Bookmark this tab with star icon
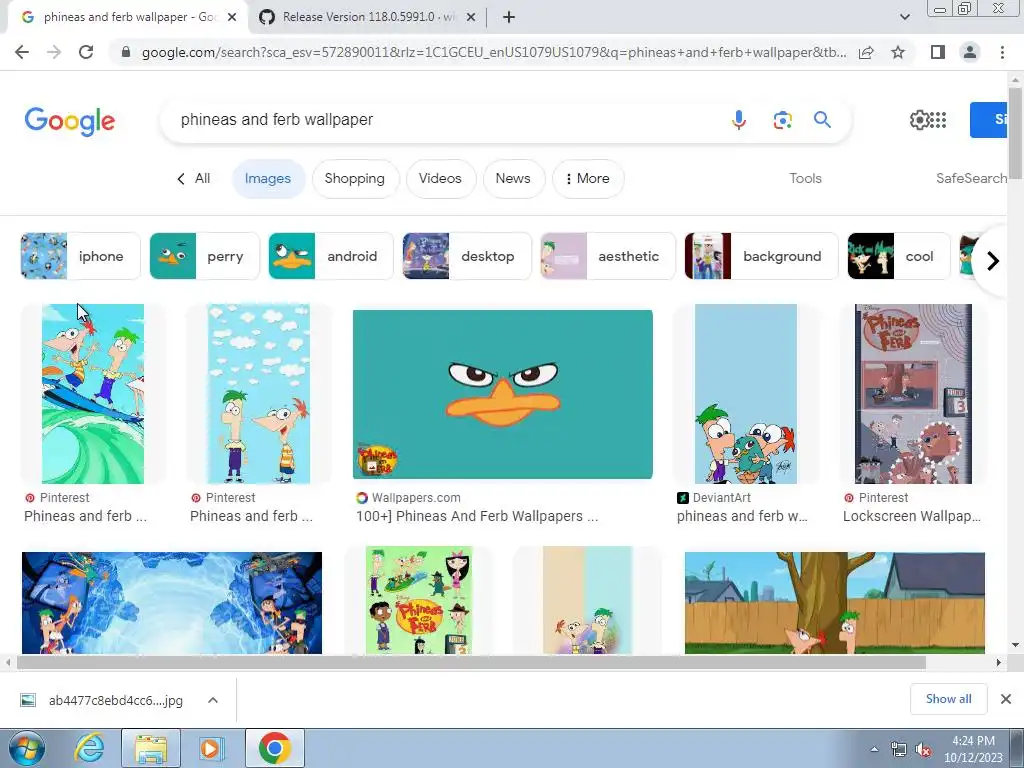The image size is (1024, 768). tap(898, 52)
